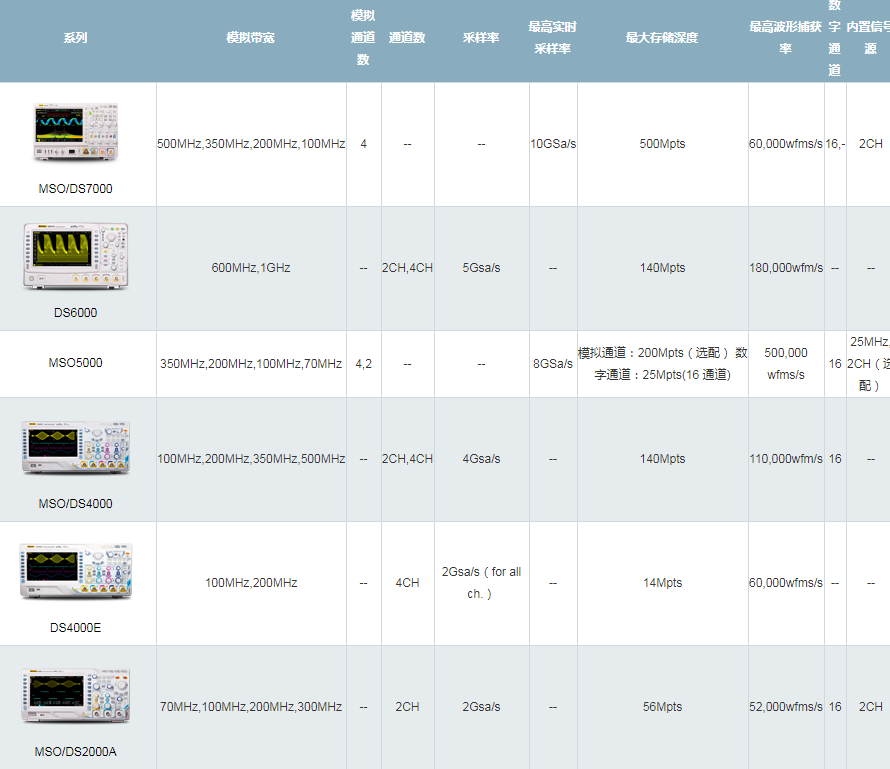This screenshot has height=769, width=890.
Task: Open the MSO/DS4000 oscilloscope product image
Action: click(x=75, y=448)
